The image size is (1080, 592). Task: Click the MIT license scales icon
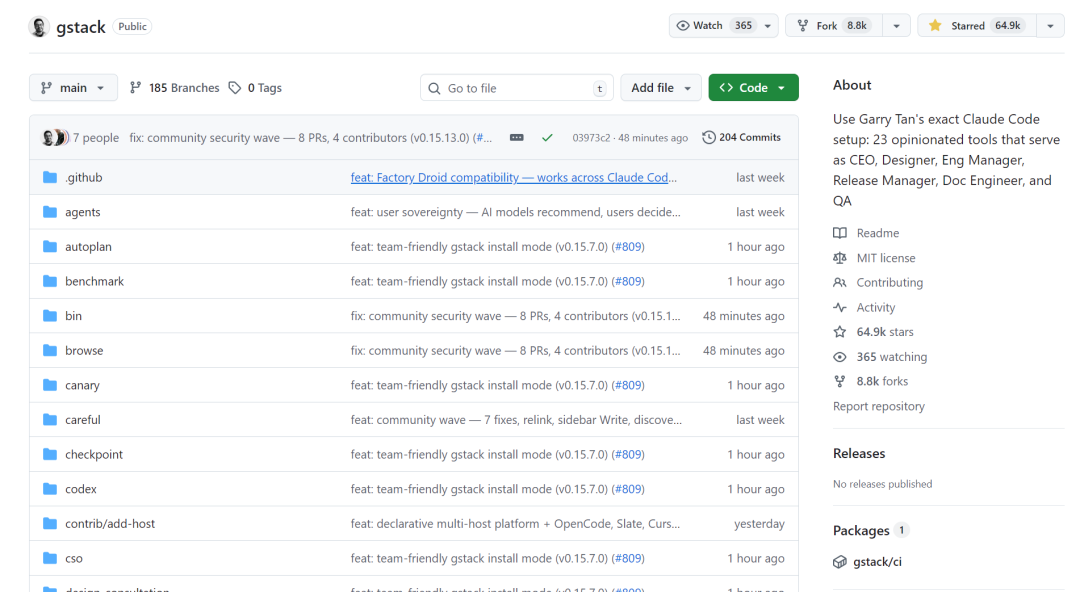click(840, 257)
